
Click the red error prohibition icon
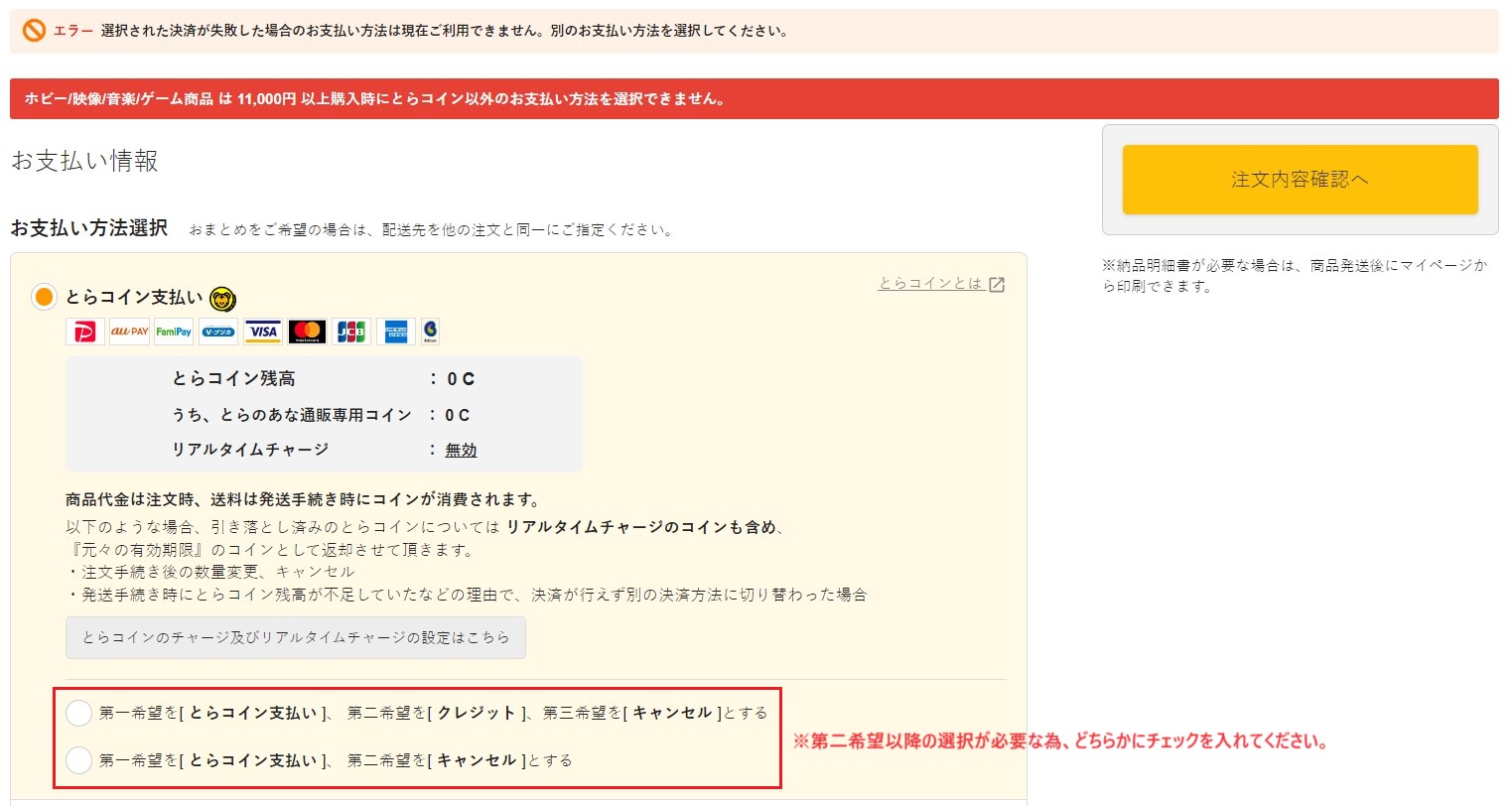click(34, 31)
